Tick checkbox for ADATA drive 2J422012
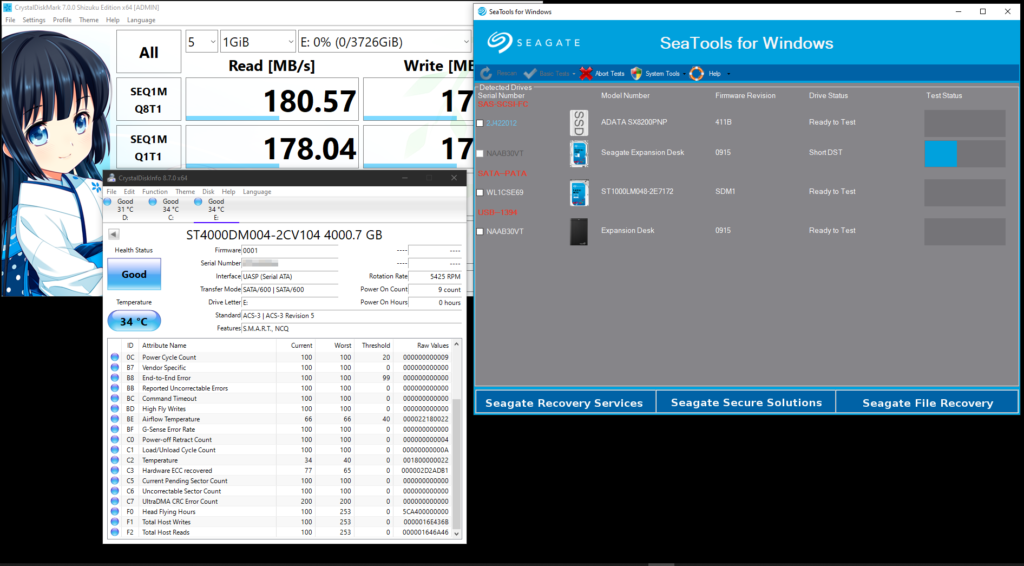This screenshot has height=566, width=1024. 480,123
